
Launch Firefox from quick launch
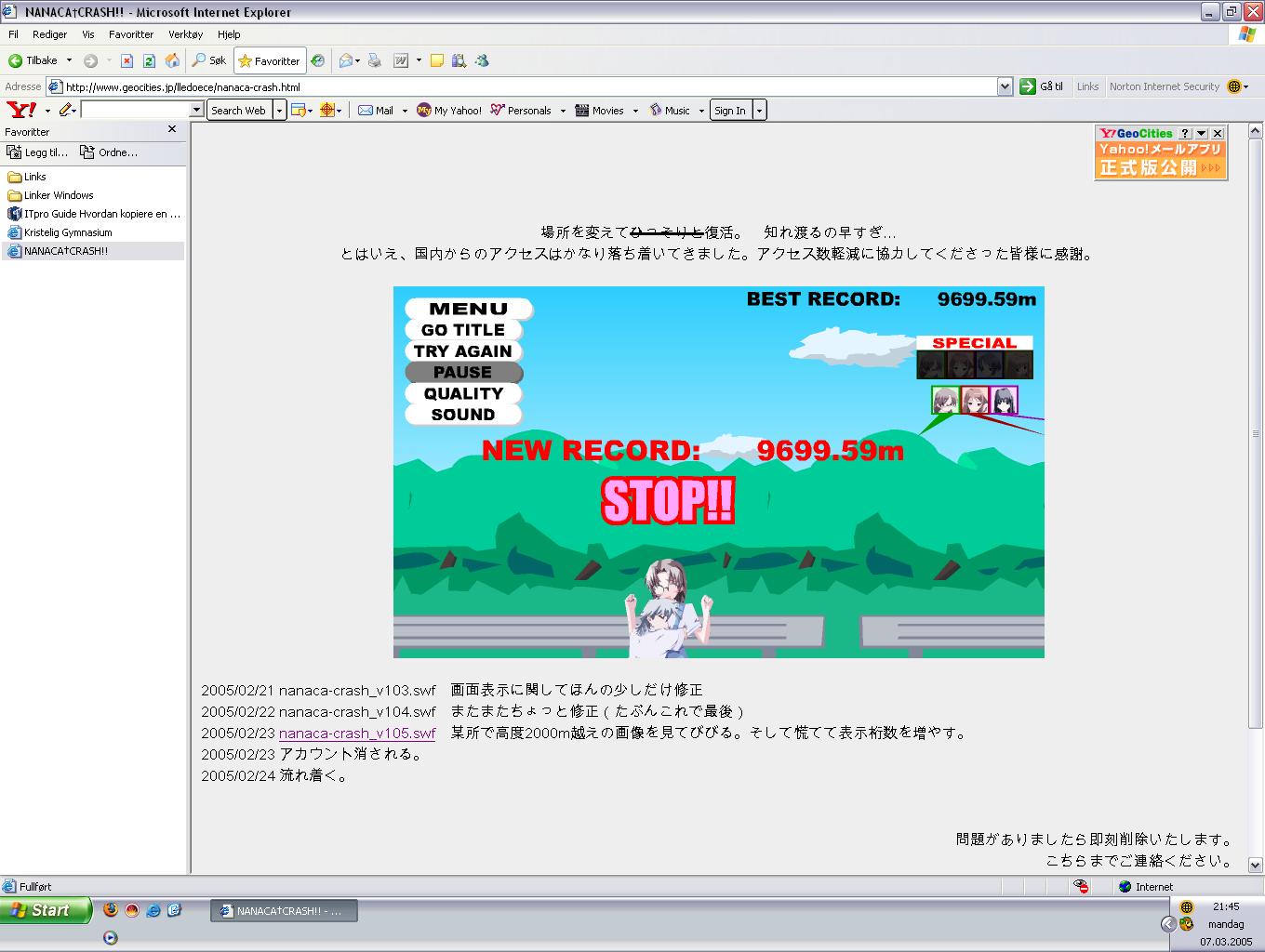111,910
